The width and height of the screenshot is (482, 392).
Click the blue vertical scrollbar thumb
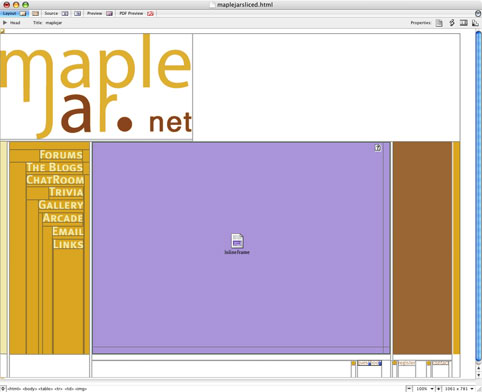479,195
